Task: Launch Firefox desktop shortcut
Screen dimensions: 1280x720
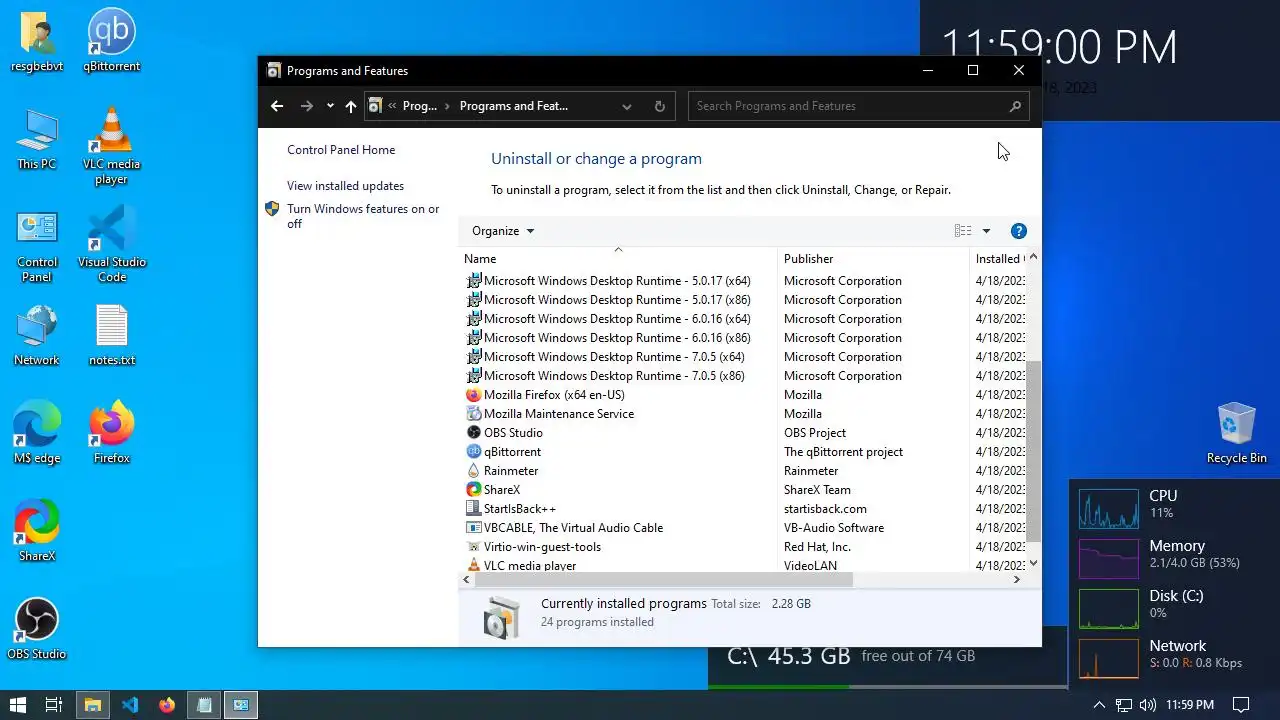Action: click(x=111, y=433)
